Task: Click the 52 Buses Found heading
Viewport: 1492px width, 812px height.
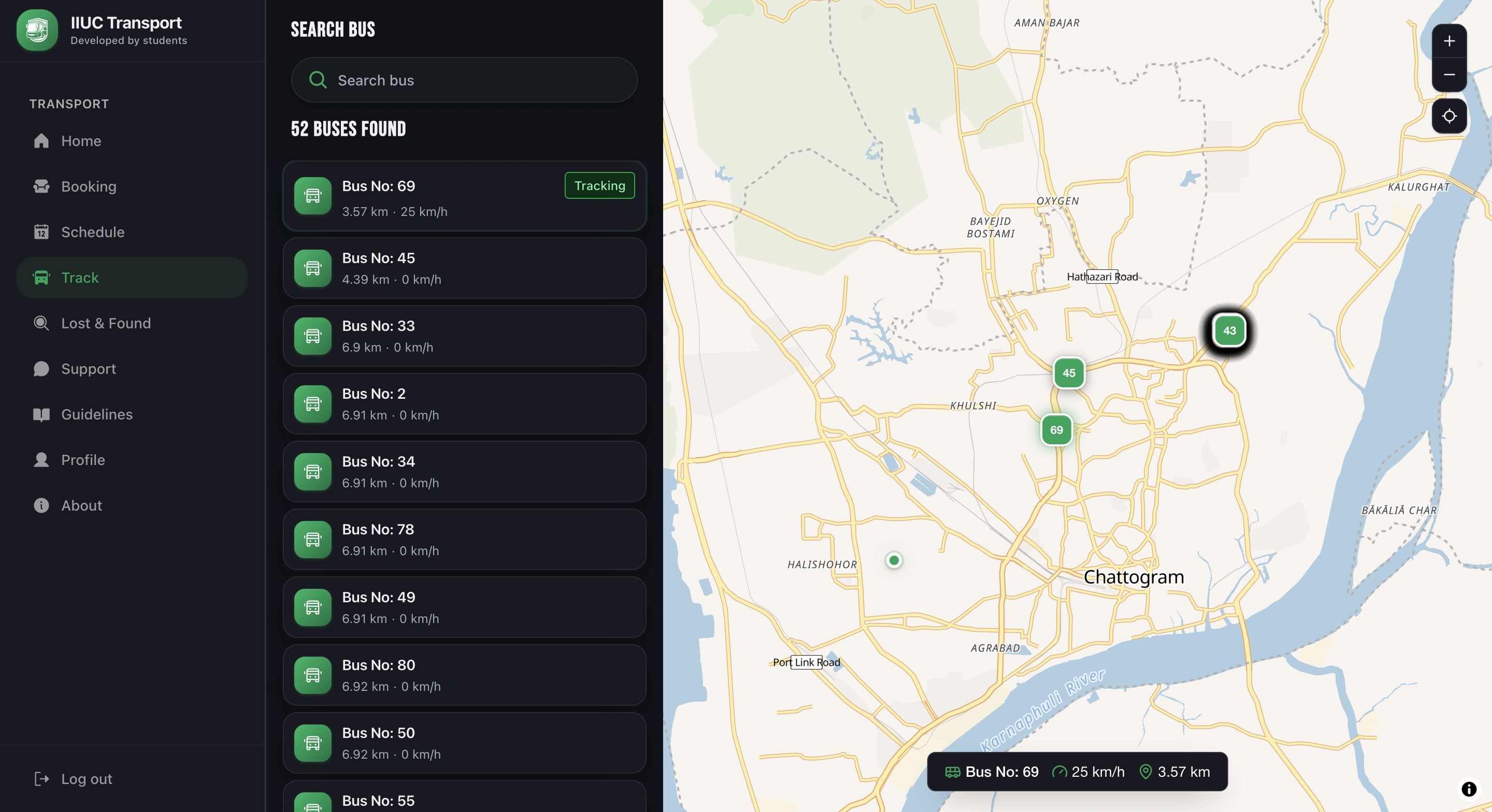Action: click(x=348, y=128)
